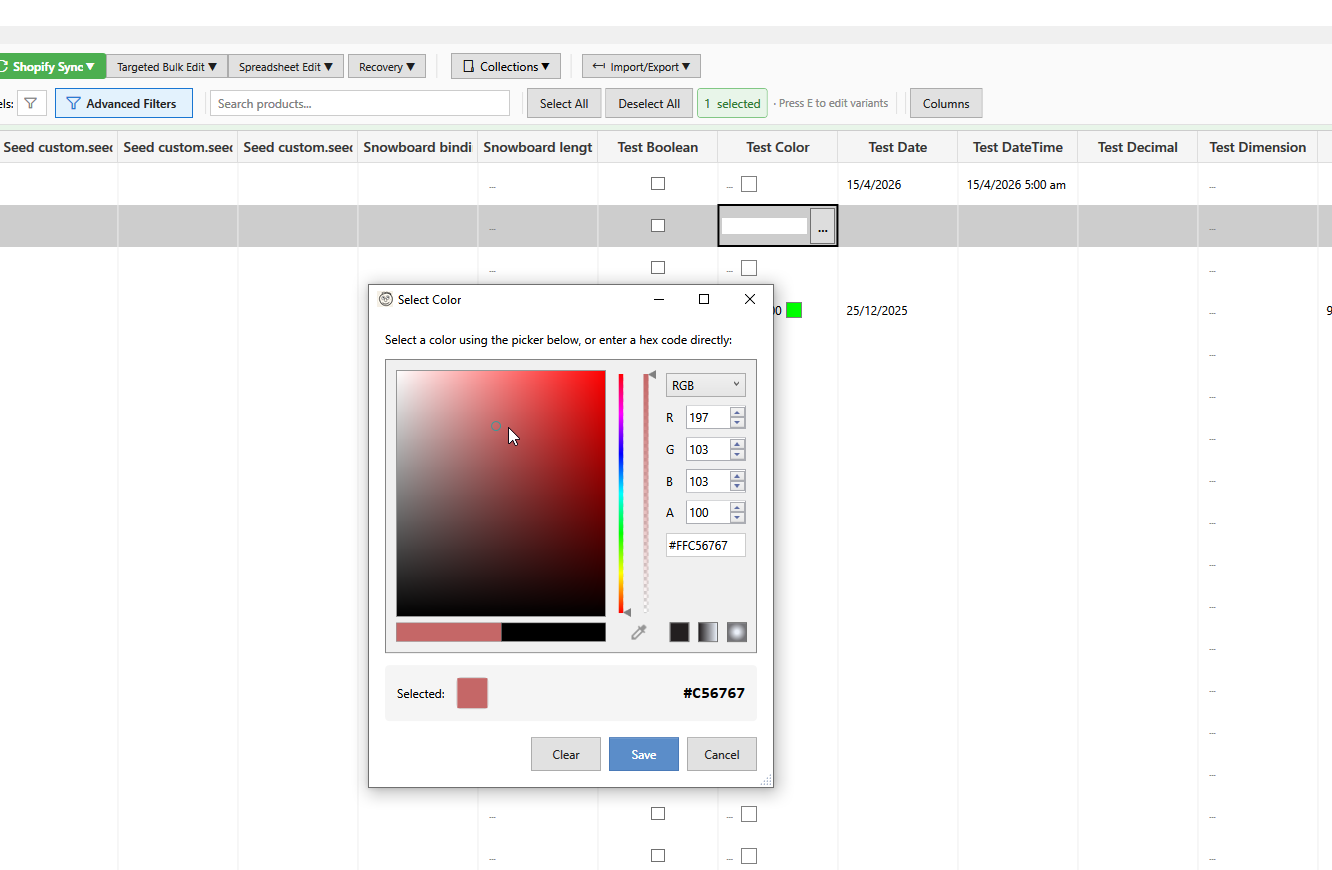Open the RGB color mode dropdown
Screen dimensions: 1332x870
pyautogui.click(x=705, y=384)
